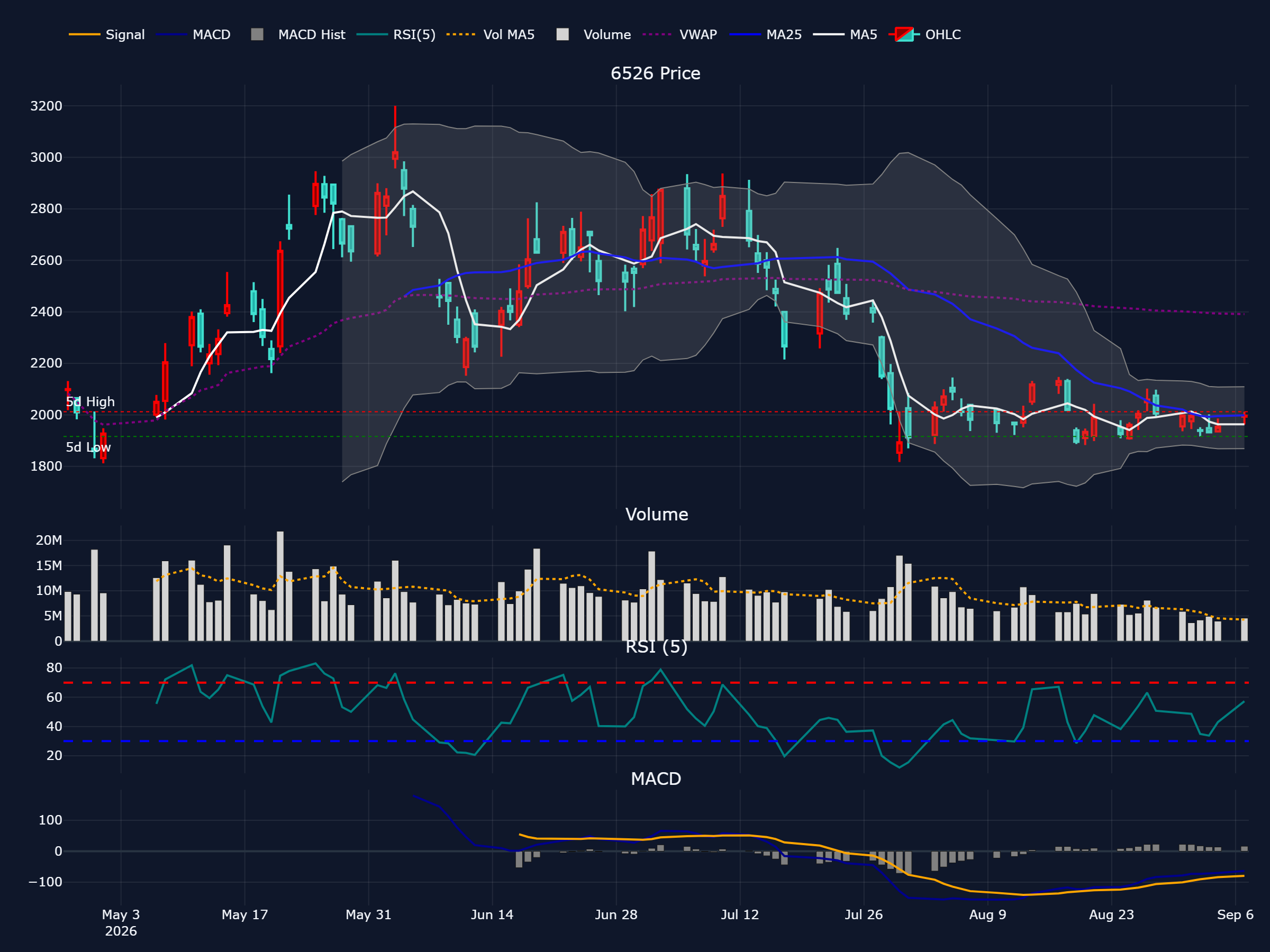1270x952 pixels.
Task: Select the "Jun 28" date axis label
Action: [x=616, y=914]
